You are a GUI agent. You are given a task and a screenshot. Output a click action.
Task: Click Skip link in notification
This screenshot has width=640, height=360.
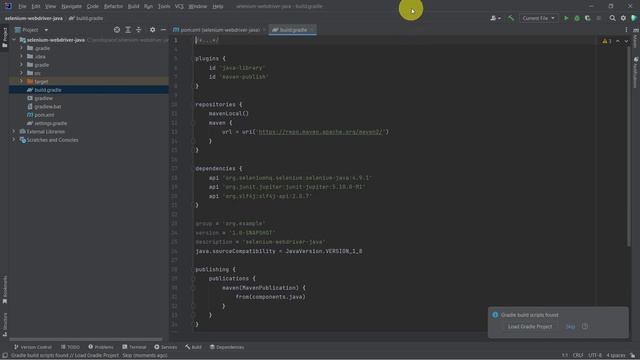(570, 327)
